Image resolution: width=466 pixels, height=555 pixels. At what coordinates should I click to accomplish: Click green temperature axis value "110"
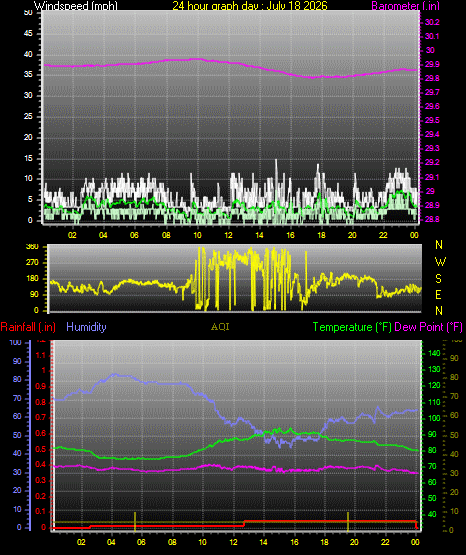tap(434, 402)
